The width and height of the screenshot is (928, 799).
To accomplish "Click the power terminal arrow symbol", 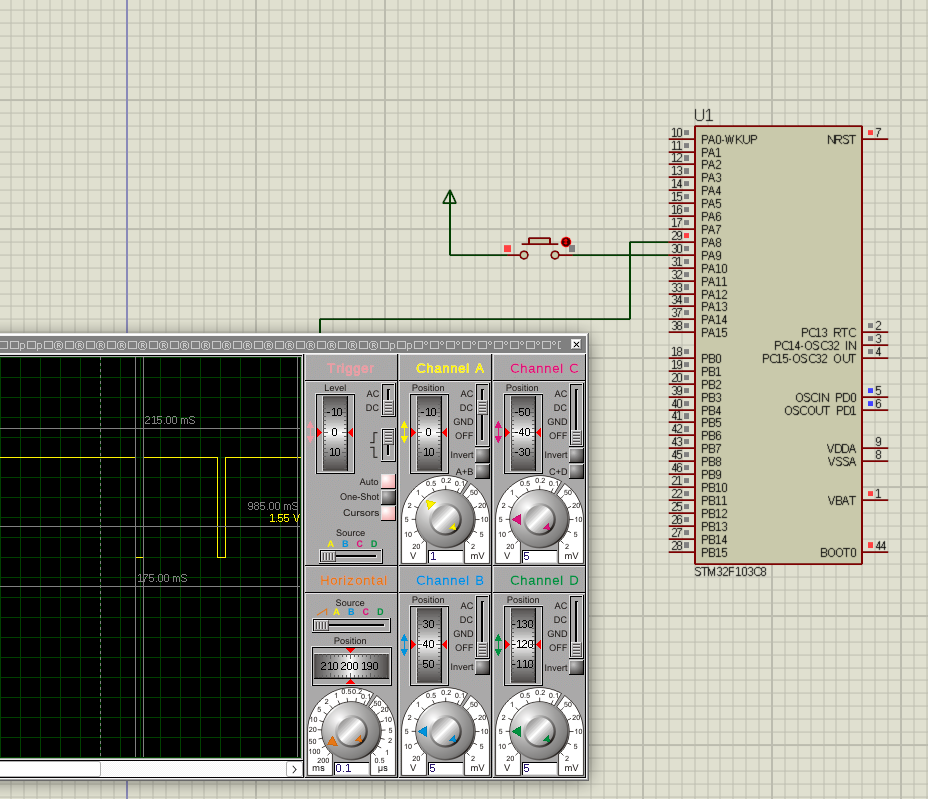I will click(450, 197).
